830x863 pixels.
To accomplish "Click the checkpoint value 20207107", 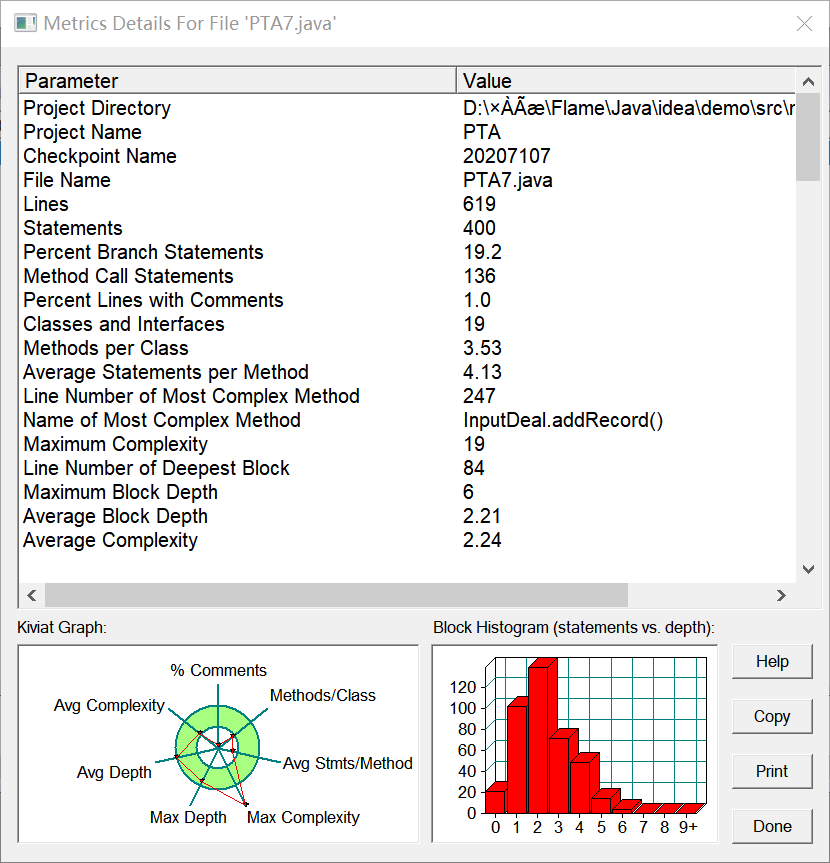I will click(506, 156).
